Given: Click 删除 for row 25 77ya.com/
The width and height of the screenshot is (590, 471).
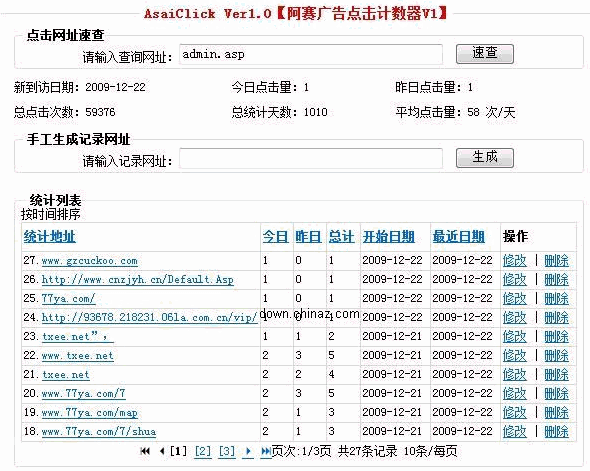Looking at the screenshot, I should 557,298.
